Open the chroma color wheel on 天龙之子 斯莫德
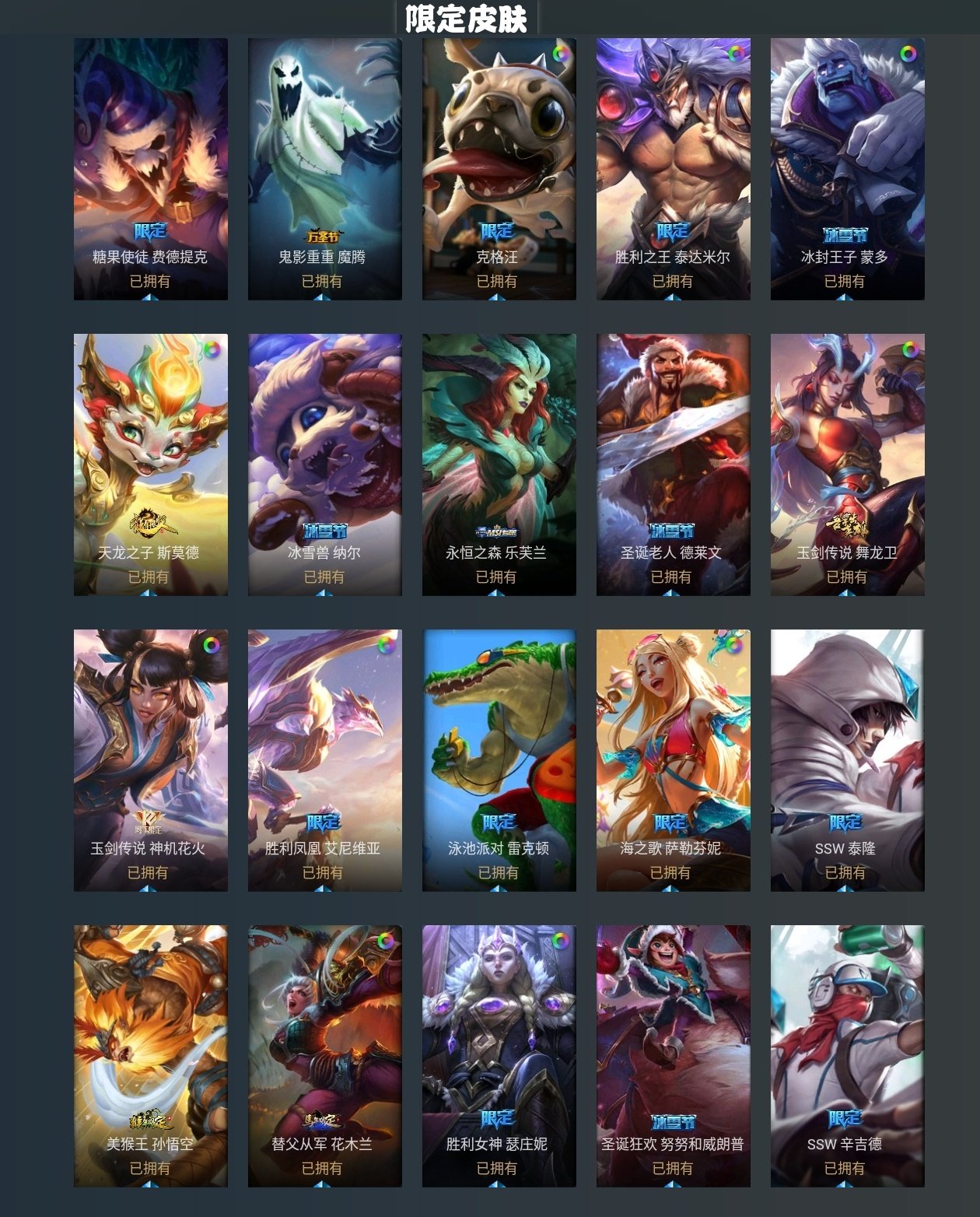 [x=212, y=349]
